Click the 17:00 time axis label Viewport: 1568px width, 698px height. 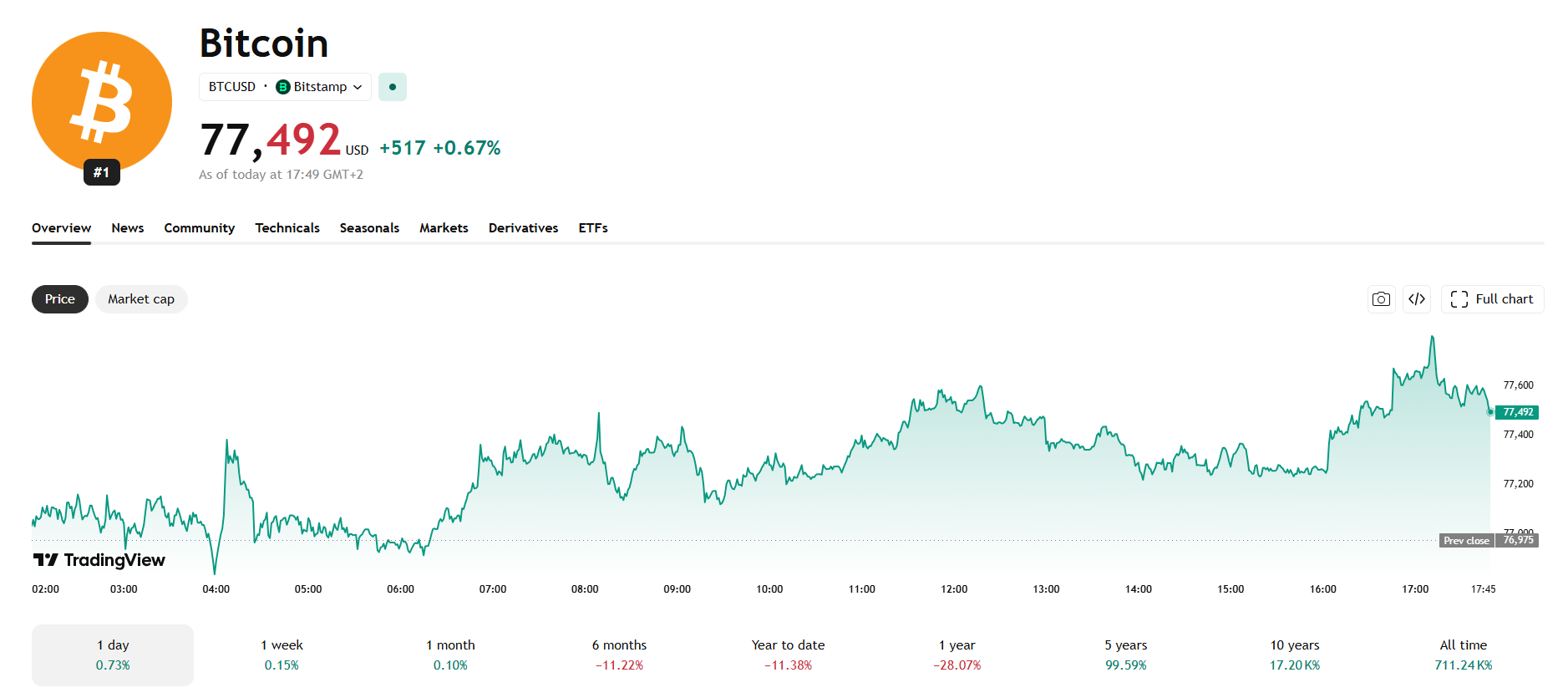(x=1415, y=589)
